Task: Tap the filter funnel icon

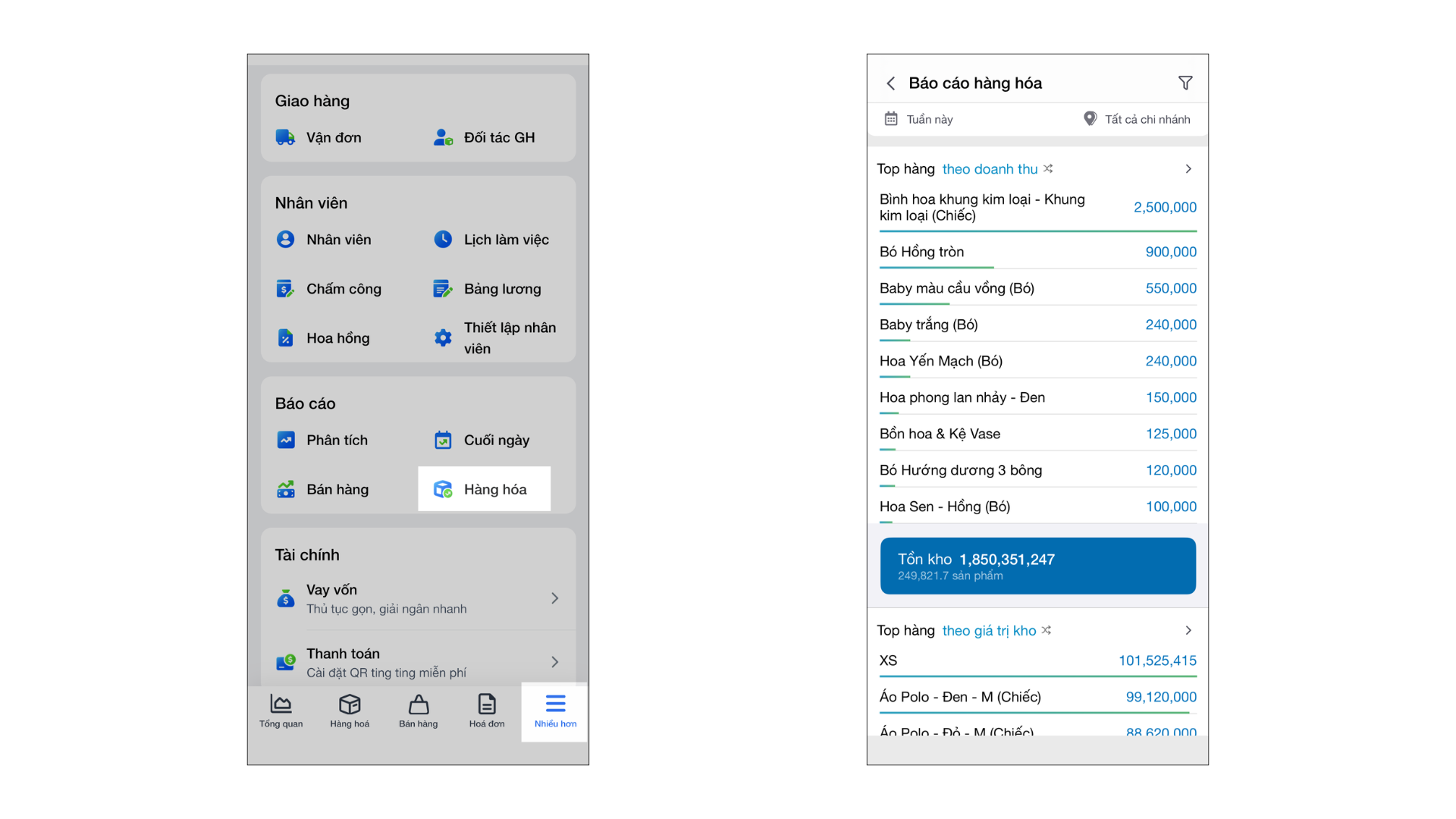Action: (1185, 83)
